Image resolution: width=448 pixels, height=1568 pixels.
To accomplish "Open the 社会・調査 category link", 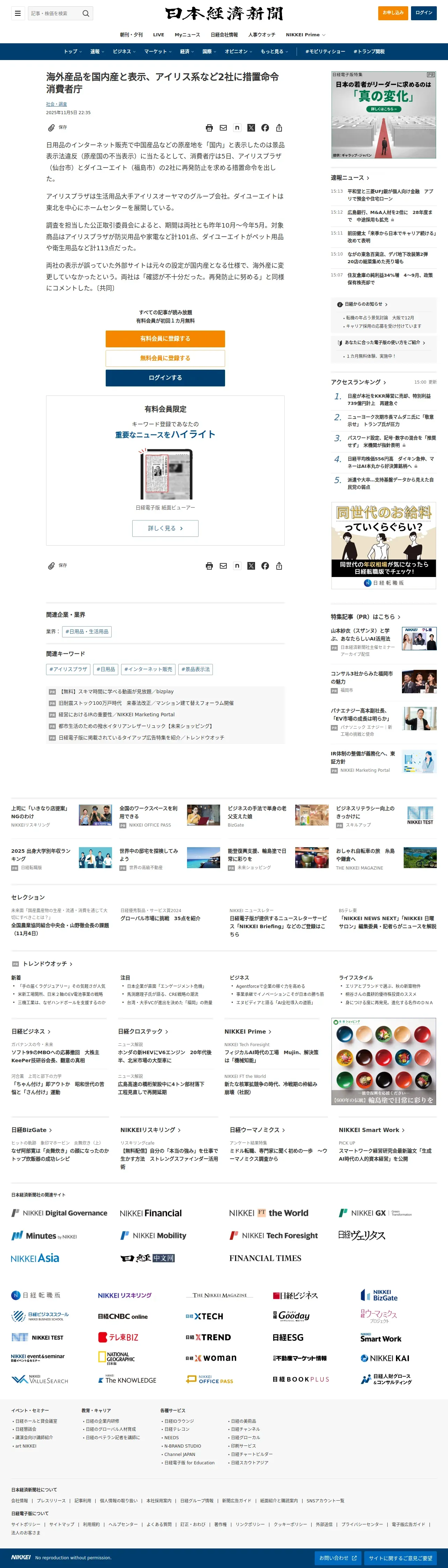I will point(57,104).
